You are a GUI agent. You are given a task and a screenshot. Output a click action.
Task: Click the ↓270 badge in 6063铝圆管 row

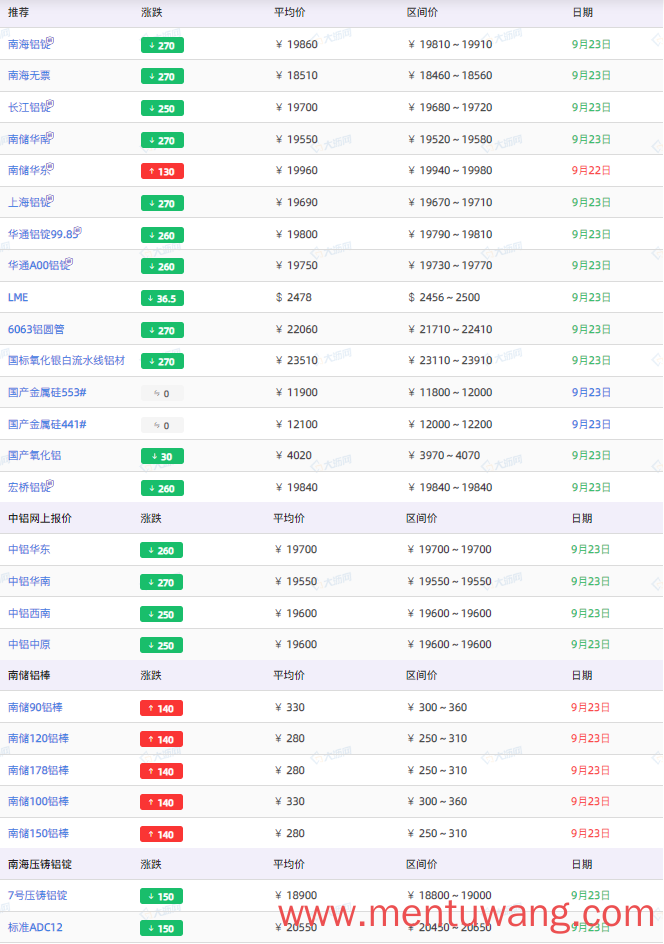162,330
